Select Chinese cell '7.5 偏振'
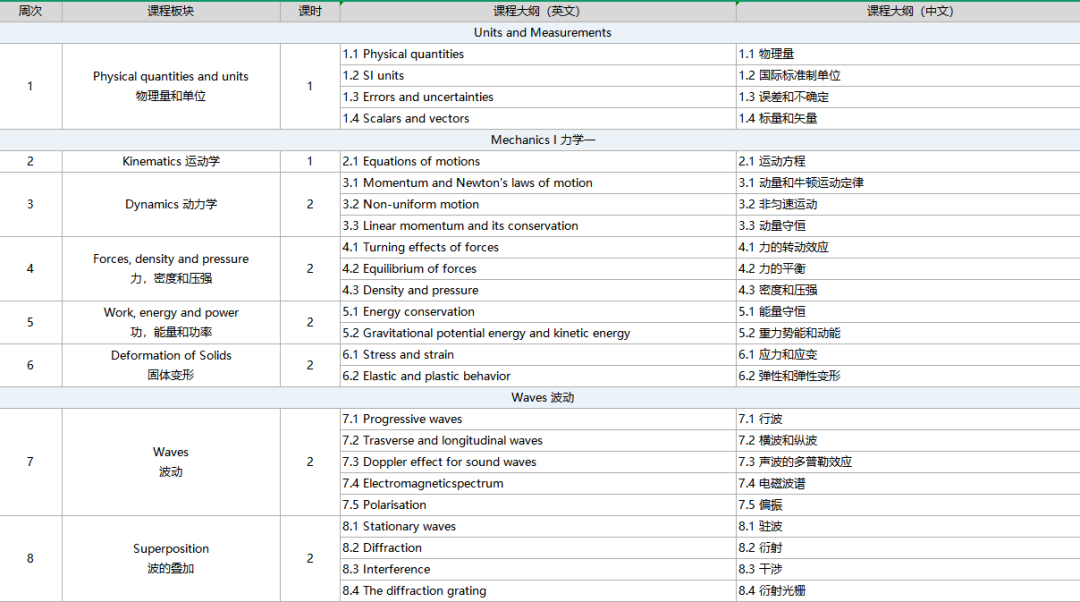Image resolution: width=1080 pixels, height=602 pixels. coord(908,505)
